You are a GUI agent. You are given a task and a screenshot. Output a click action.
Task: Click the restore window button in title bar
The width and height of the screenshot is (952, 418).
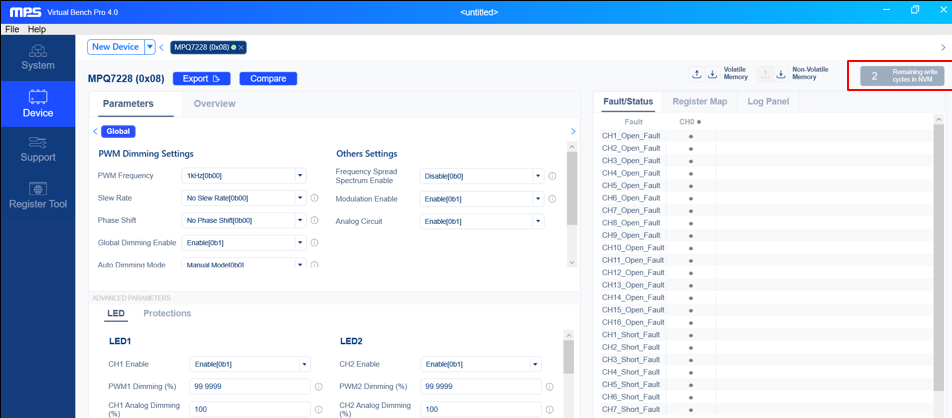pyautogui.click(x=914, y=10)
